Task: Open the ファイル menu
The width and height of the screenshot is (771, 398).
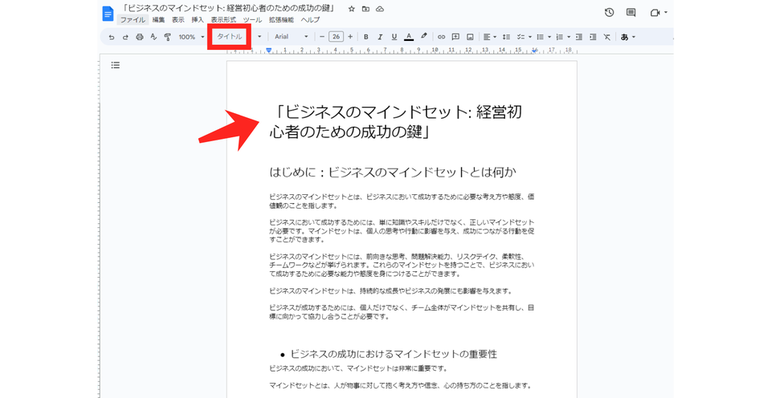Action: click(x=133, y=20)
